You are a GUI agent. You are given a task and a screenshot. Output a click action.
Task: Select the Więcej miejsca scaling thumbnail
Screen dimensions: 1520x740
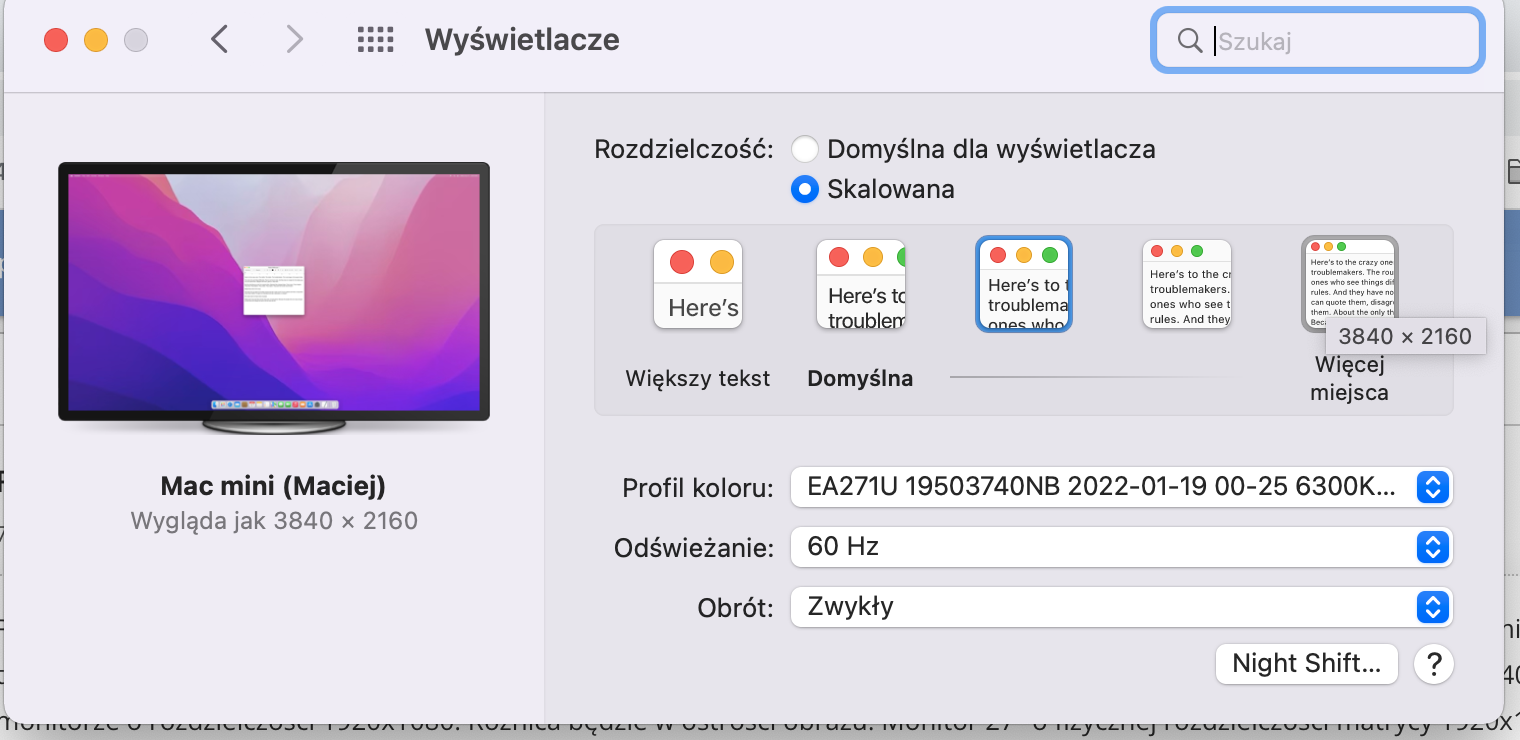1349,280
